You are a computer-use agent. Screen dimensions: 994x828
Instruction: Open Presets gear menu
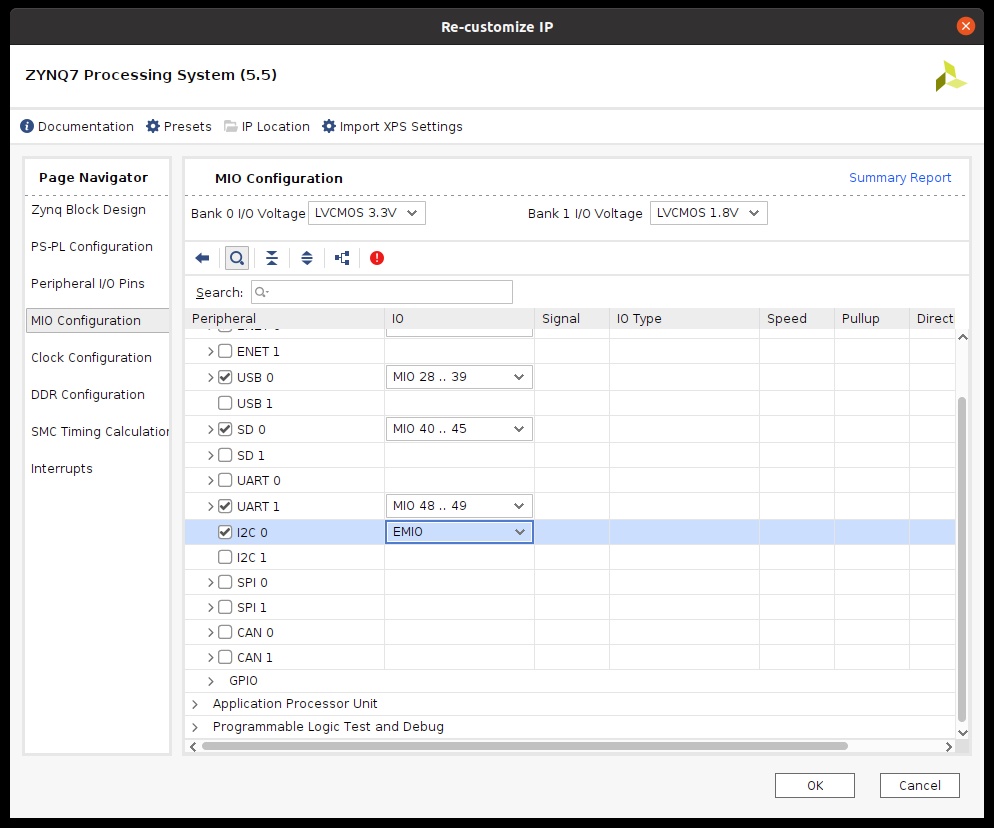(x=153, y=126)
